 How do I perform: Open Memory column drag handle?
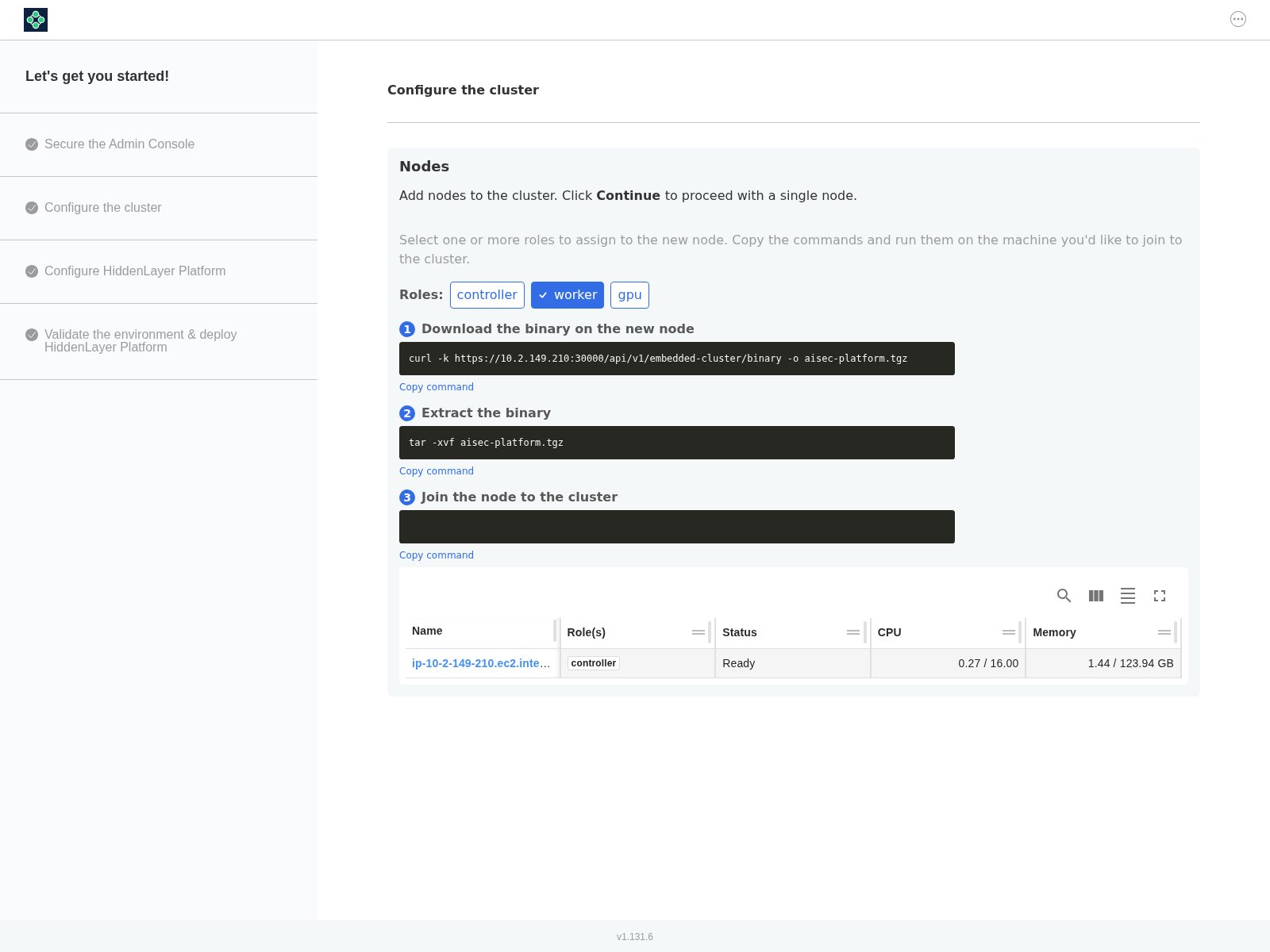[1164, 632]
